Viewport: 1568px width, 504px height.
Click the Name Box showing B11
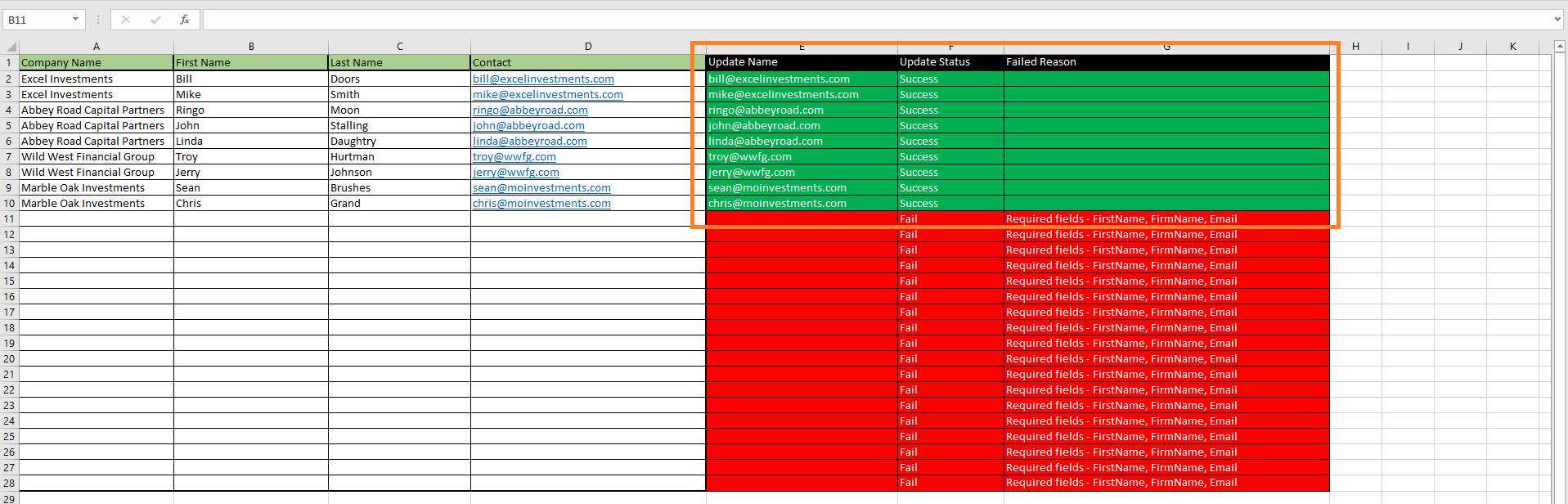[36, 20]
